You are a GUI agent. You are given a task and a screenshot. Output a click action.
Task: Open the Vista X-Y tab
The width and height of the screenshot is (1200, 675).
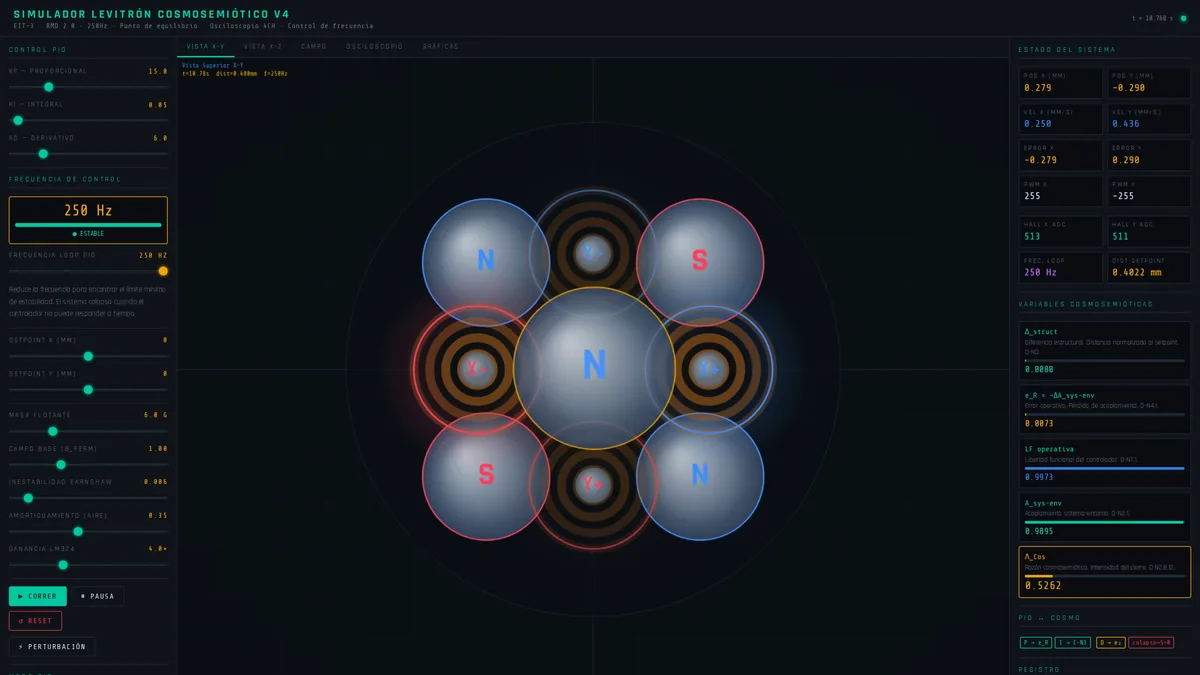[x=205, y=46]
